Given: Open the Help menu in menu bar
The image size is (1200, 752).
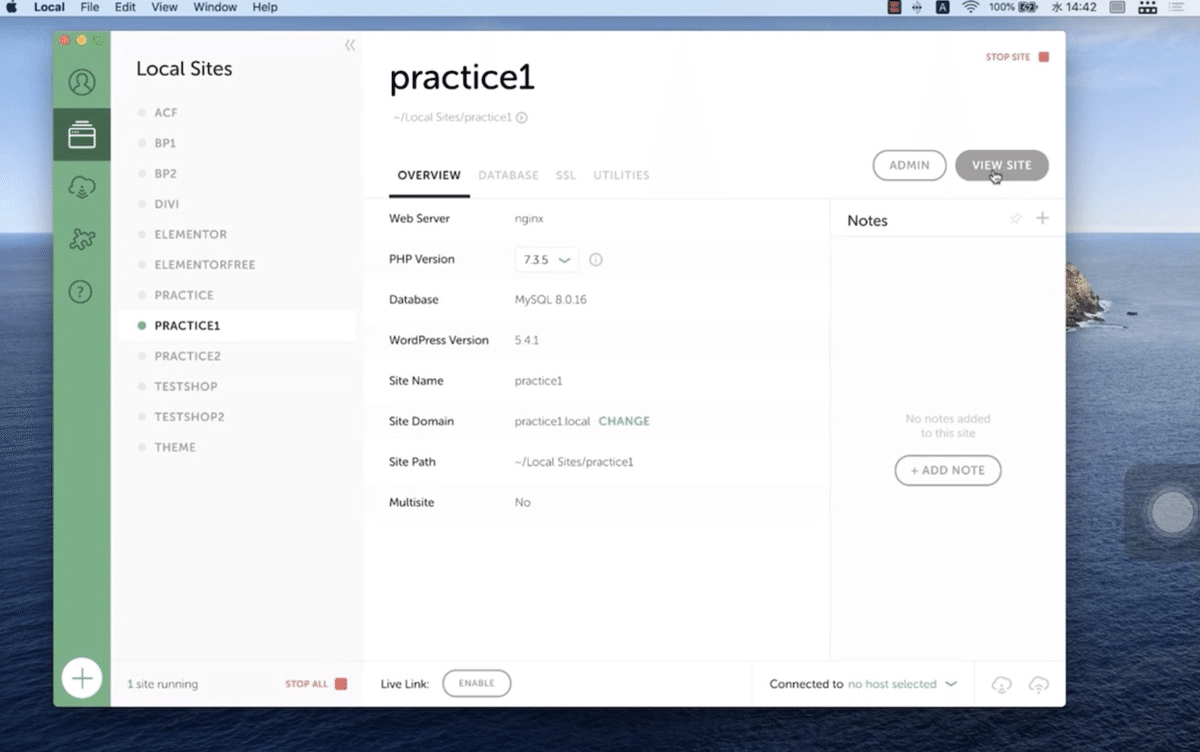Looking at the screenshot, I should (265, 7).
